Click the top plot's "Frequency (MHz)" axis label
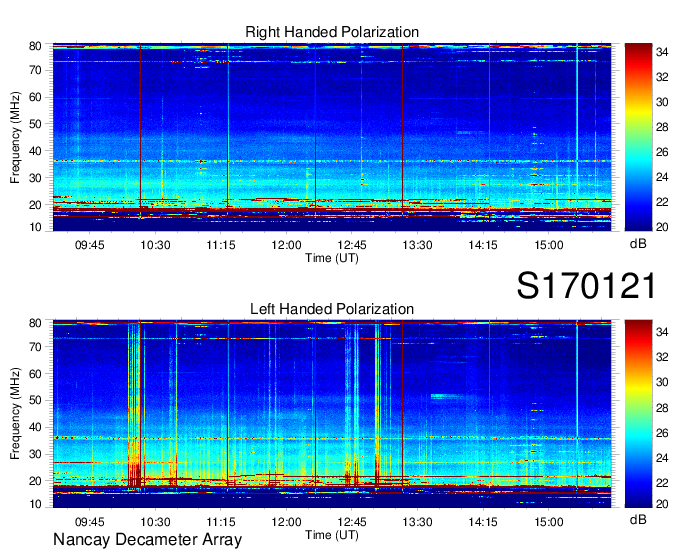Image resolution: width=680 pixels, height=552 pixels. click(x=15, y=137)
